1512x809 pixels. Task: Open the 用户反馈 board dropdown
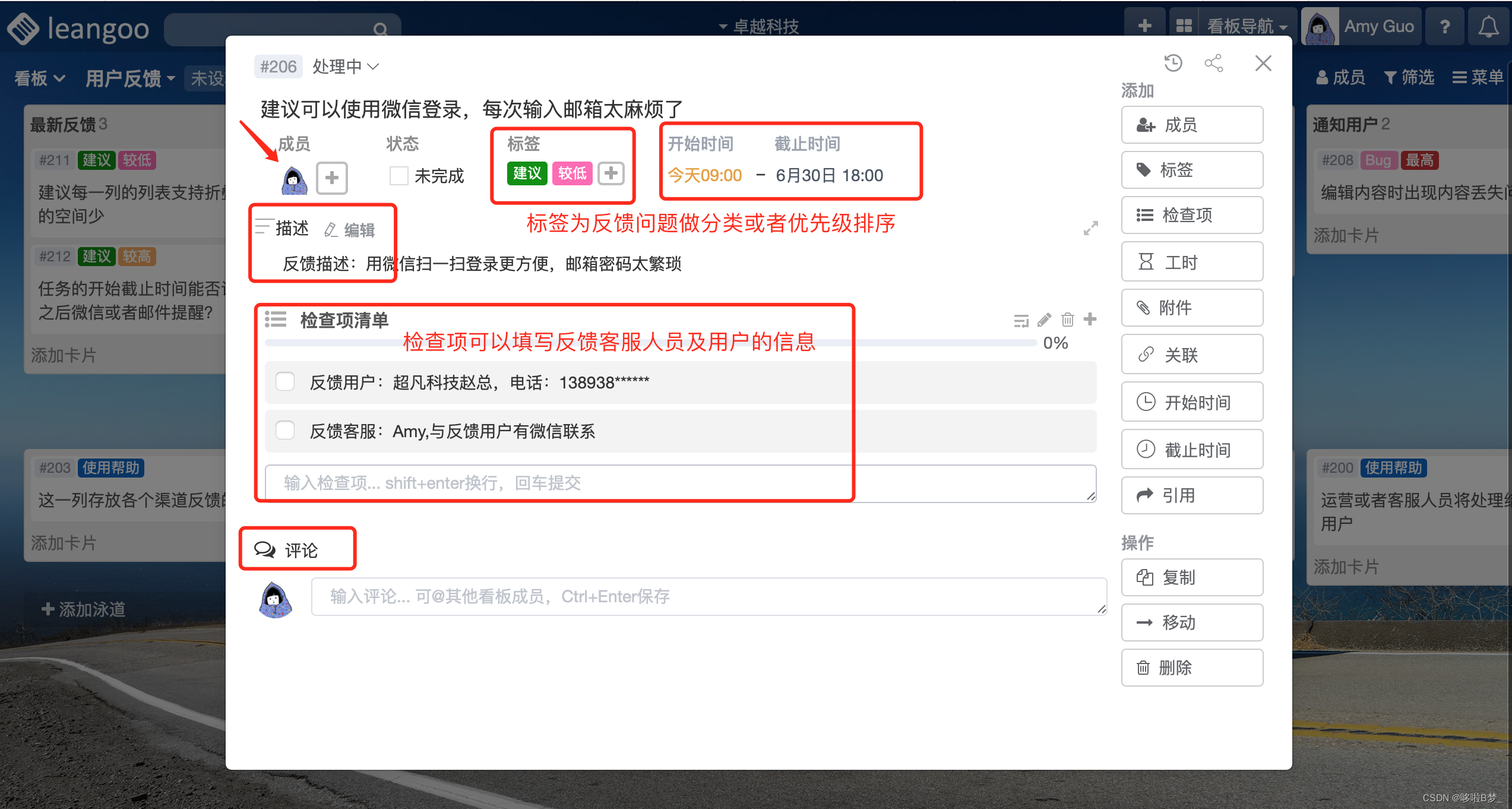pyautogui.click(x=130, y=78)
